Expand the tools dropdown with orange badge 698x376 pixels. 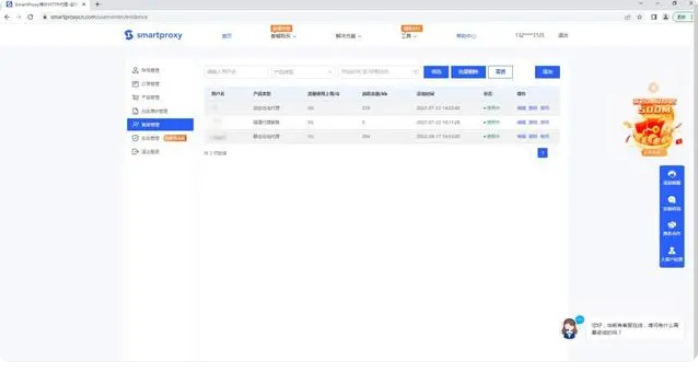click(x=409, y=36)
